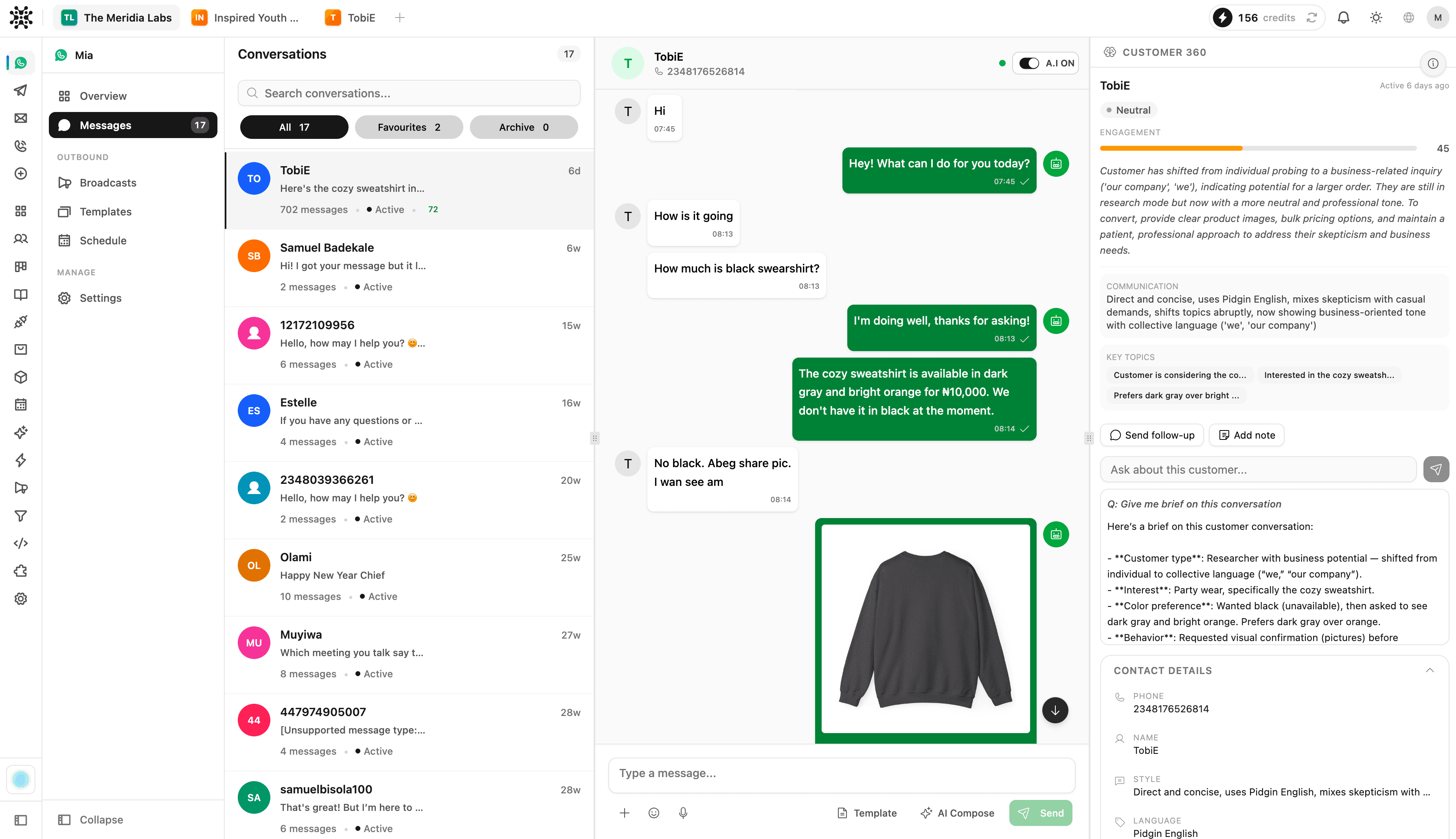Image resolution: width=1456 pixels, height=839 pixels.
Task: Open The Meridia Labs workspace tab
Action: pyautogui.click(x=117, y=18)
